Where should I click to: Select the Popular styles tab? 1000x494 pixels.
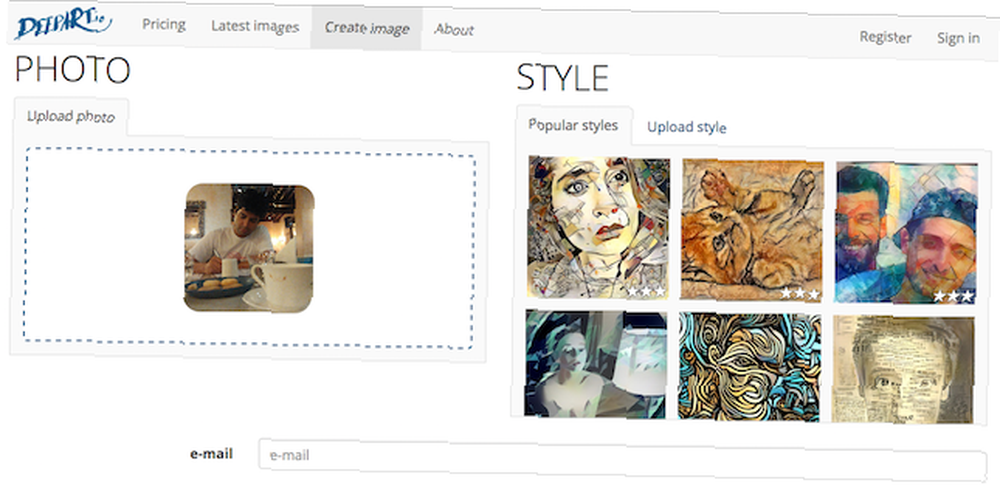coord(573,125)
